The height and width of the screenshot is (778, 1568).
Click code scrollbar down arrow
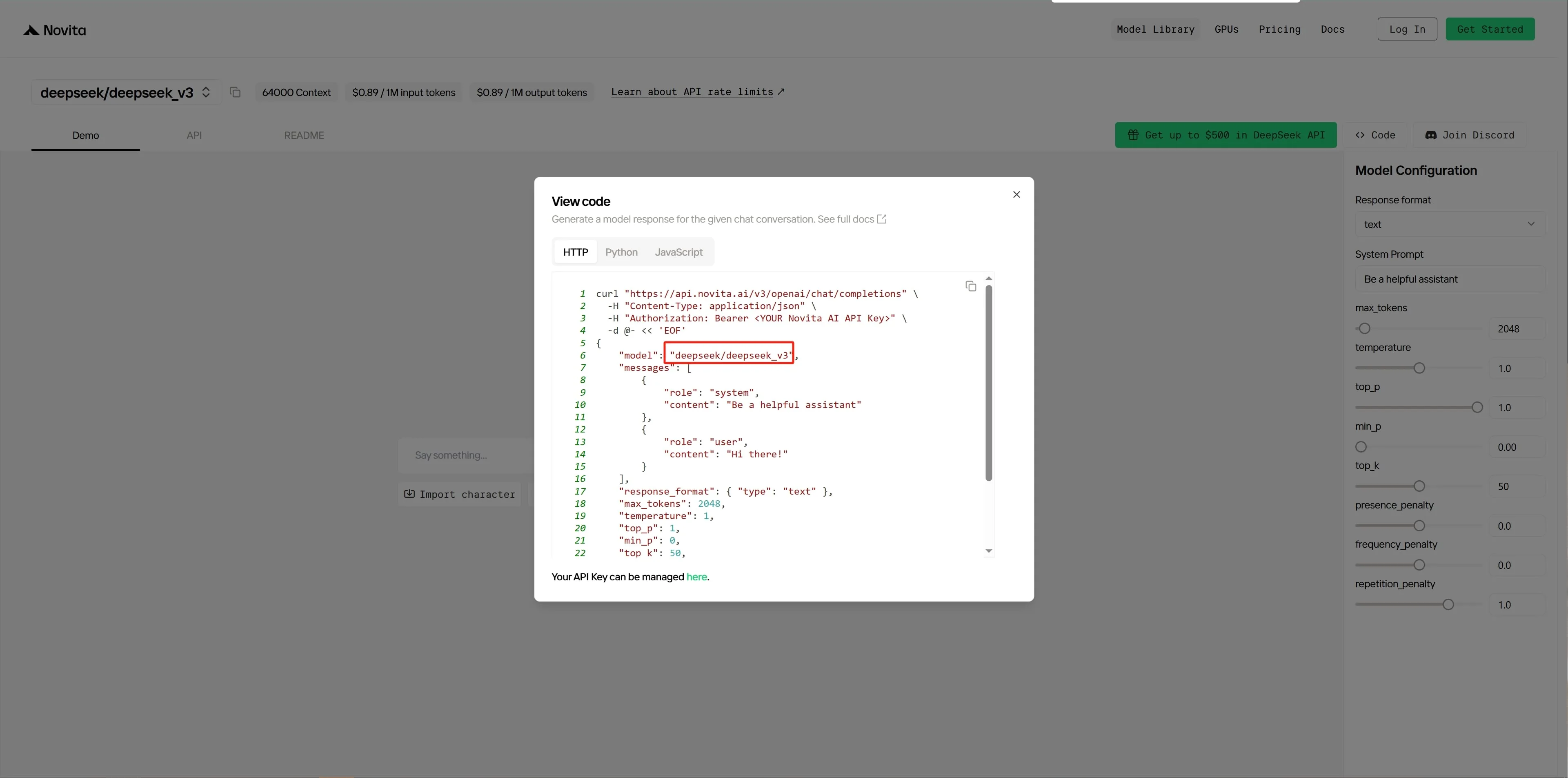tap(989, 551)
